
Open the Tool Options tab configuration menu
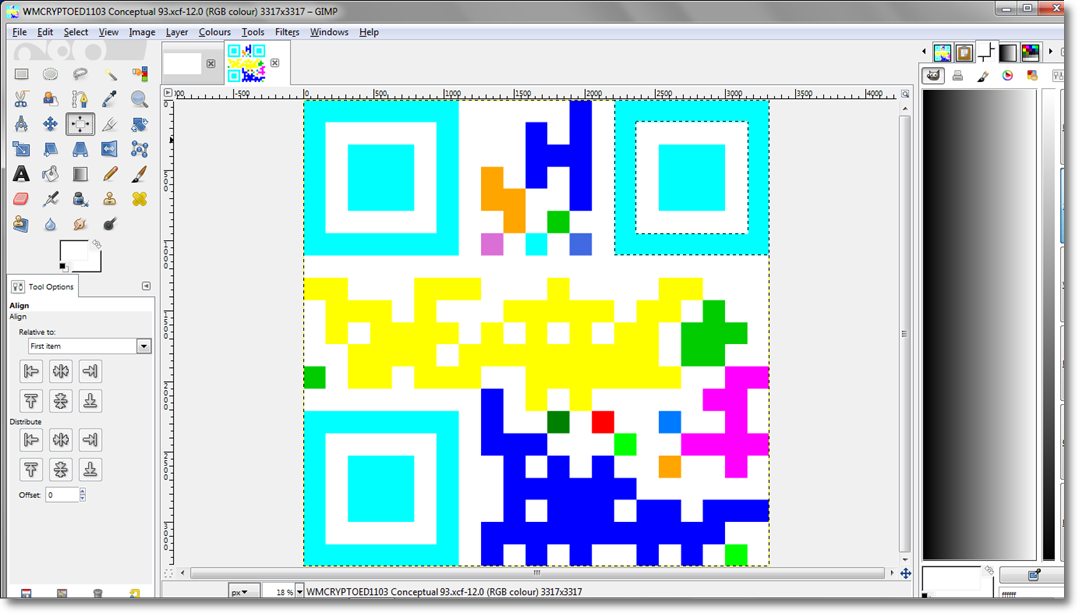[146, 286]
